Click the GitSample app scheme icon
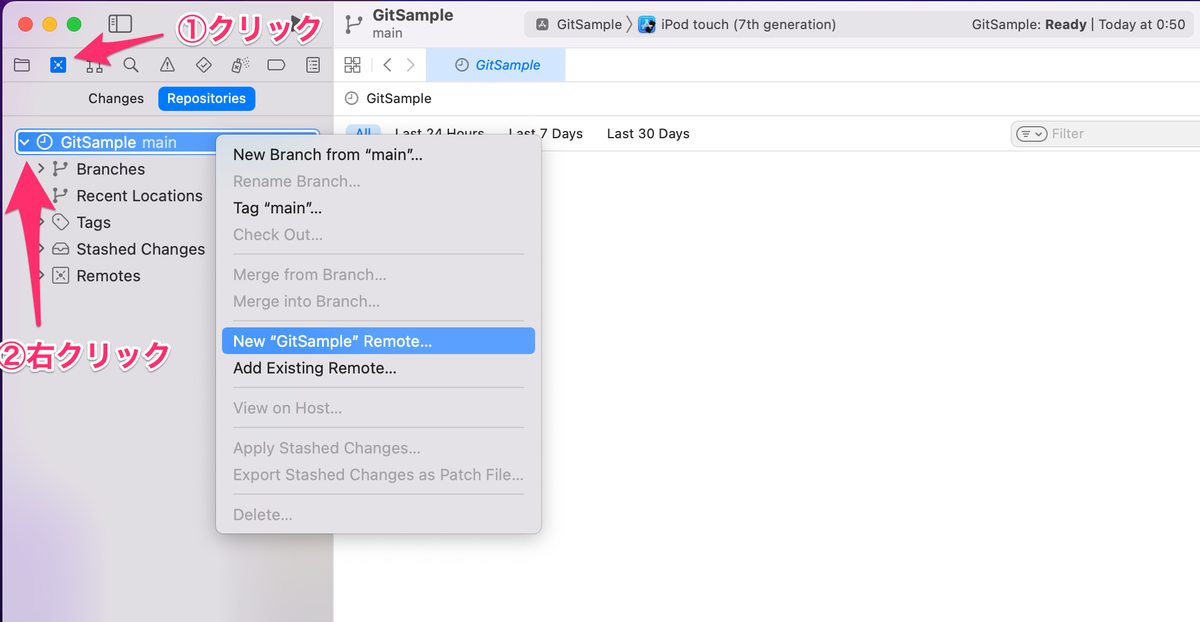This screenshot has height=622, width=1200. (542, 24)
